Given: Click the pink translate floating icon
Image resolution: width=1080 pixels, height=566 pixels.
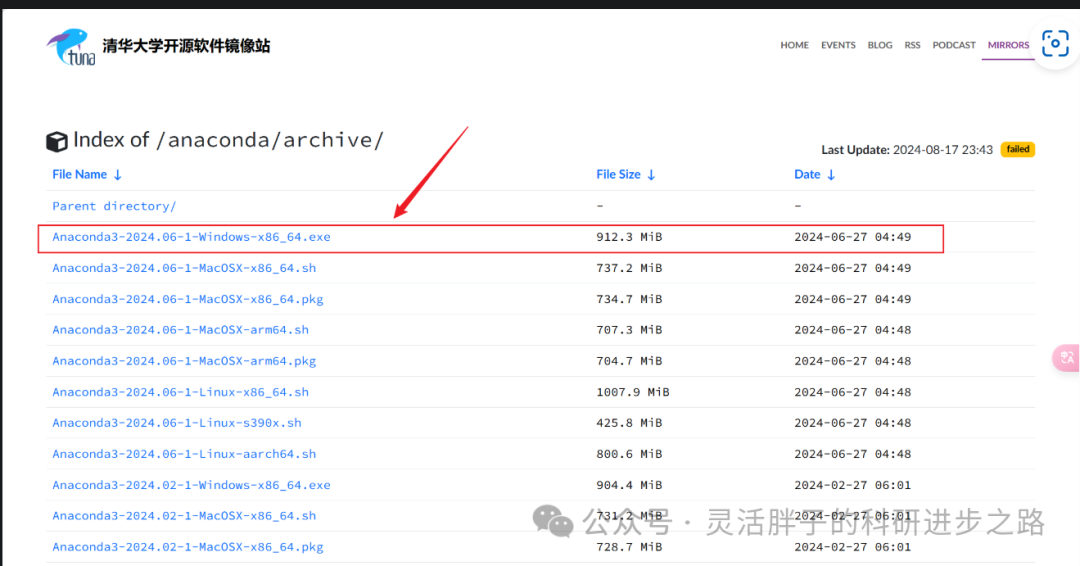Looking at the screenshot, I should pos(1067,358).
